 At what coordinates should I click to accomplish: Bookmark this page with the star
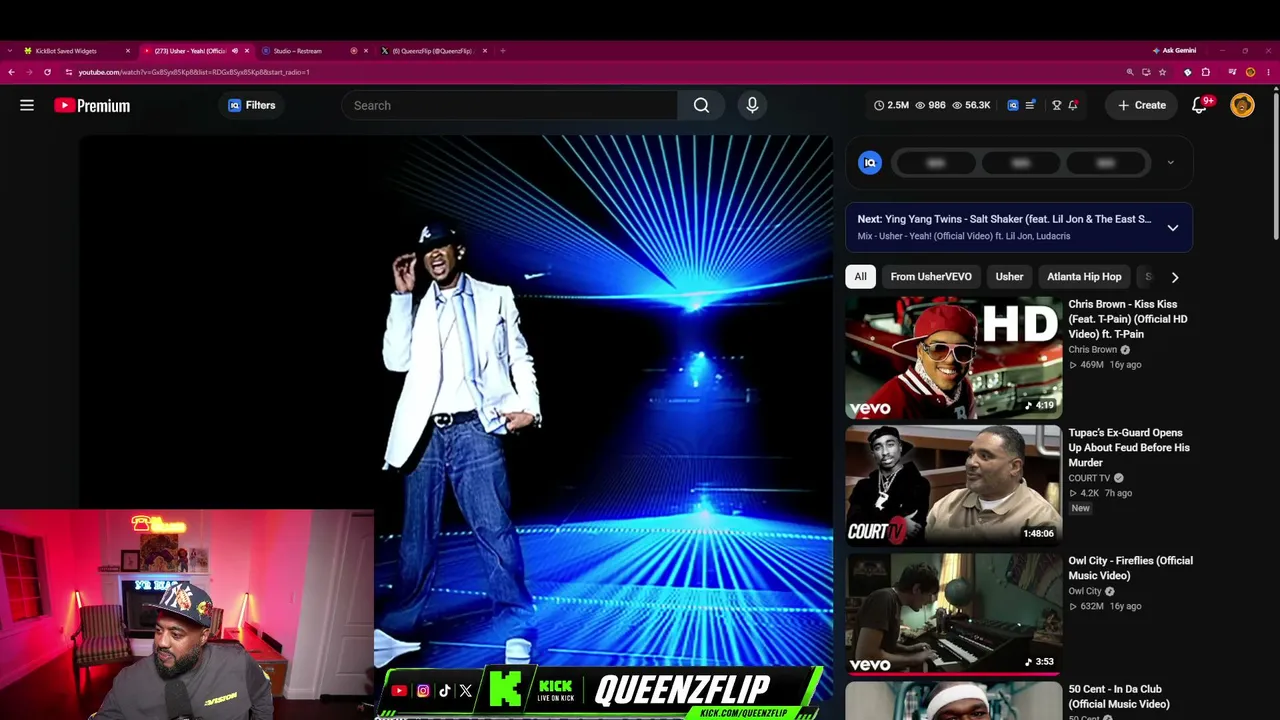[x=1162, y=72]
